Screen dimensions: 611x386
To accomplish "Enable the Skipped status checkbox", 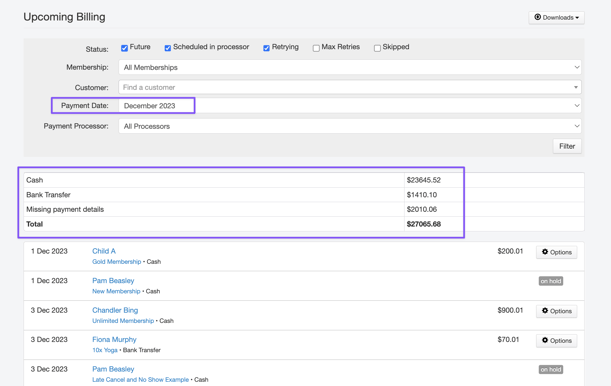I will 377,48.
